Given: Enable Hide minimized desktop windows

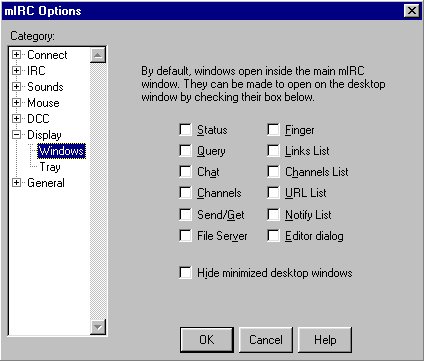Looking at the screenshot, I should point(185,272).
